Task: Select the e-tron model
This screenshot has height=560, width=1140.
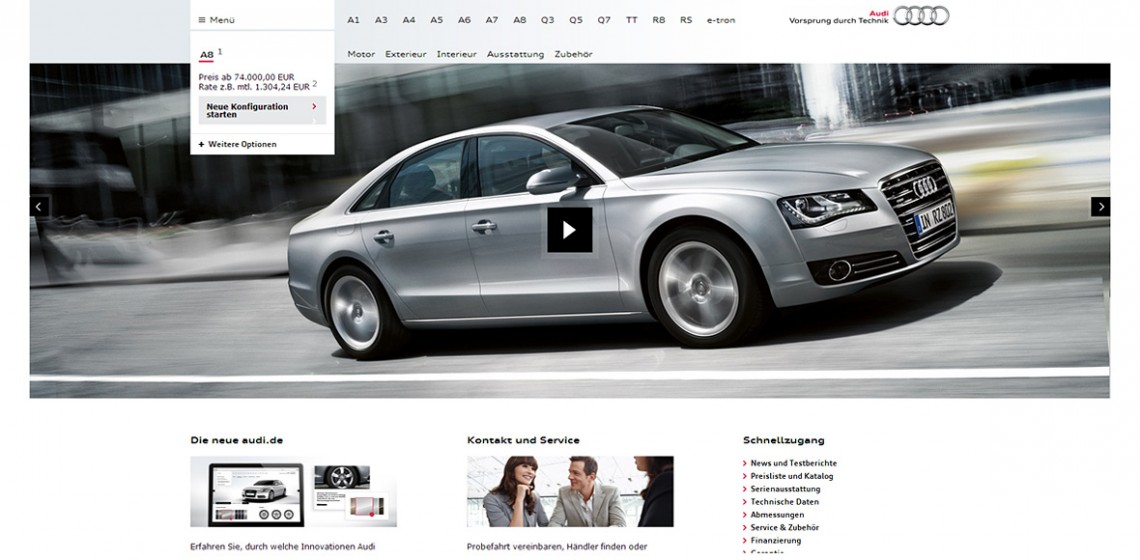Action: click(x=721, y=20)
